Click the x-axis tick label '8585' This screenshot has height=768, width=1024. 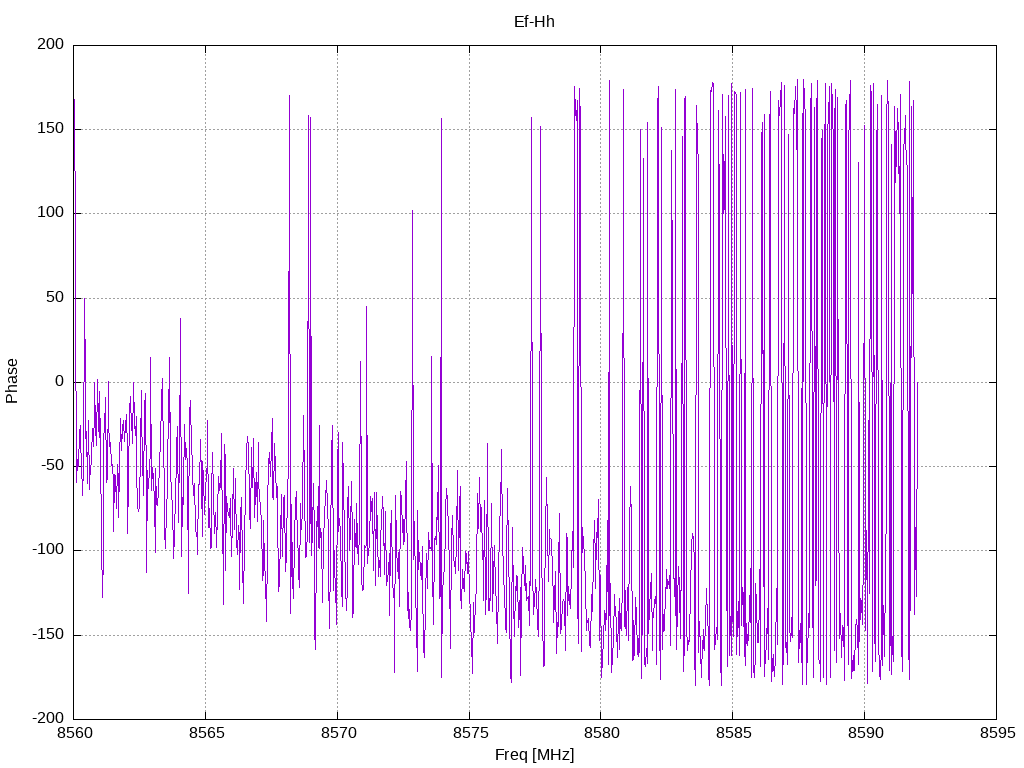click(733, 733)
